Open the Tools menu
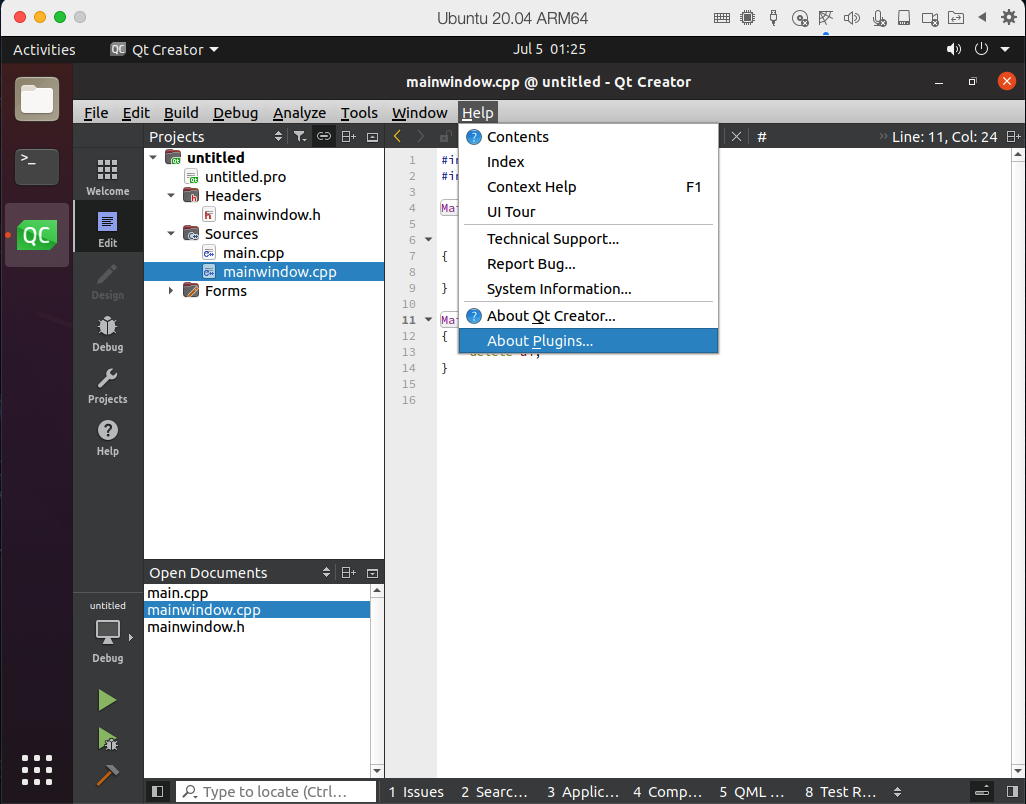1026x804 pixels. pos(359,113)
